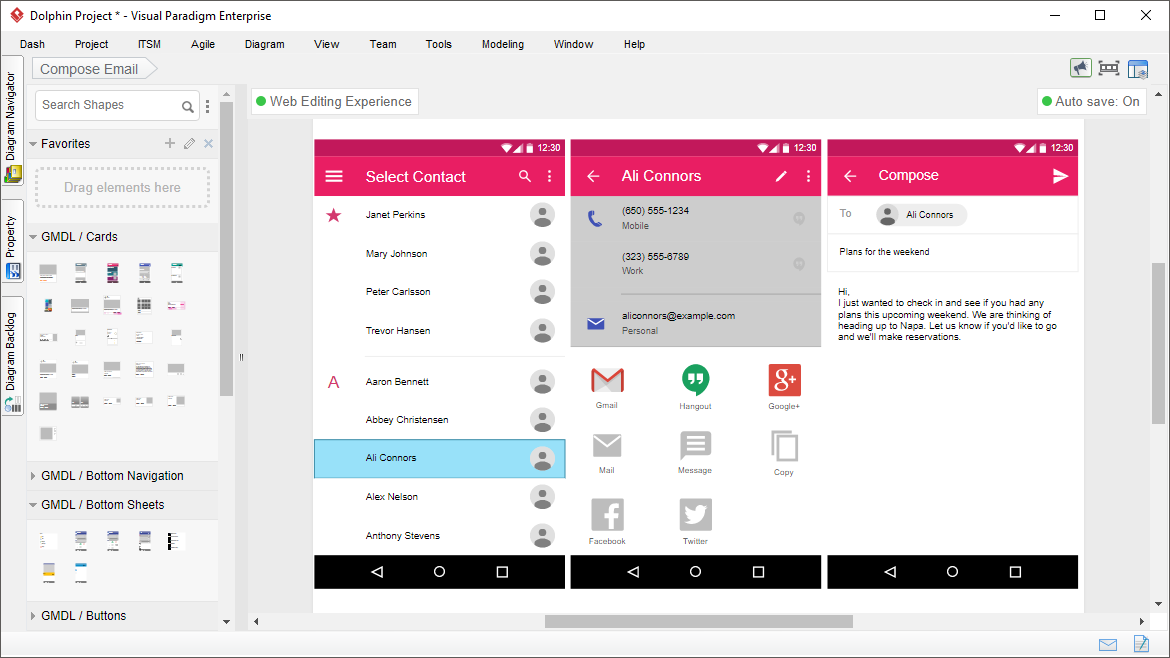This screenshot has height=658, width=1170.
Task: Click the Plans for the weekend subject
Action: [884, 251]
